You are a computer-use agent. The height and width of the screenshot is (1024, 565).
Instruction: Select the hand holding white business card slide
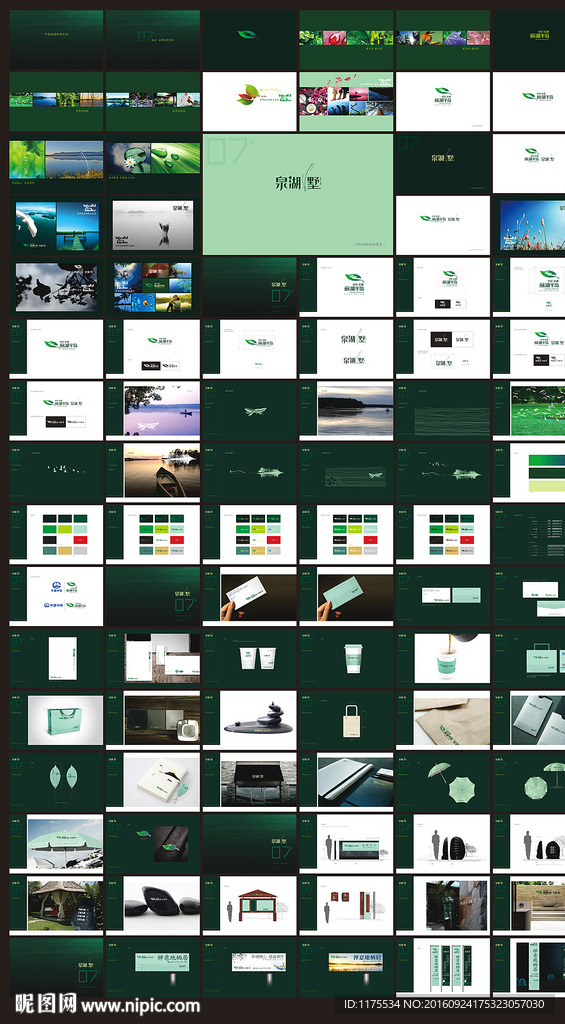click(x=249, y=596)
